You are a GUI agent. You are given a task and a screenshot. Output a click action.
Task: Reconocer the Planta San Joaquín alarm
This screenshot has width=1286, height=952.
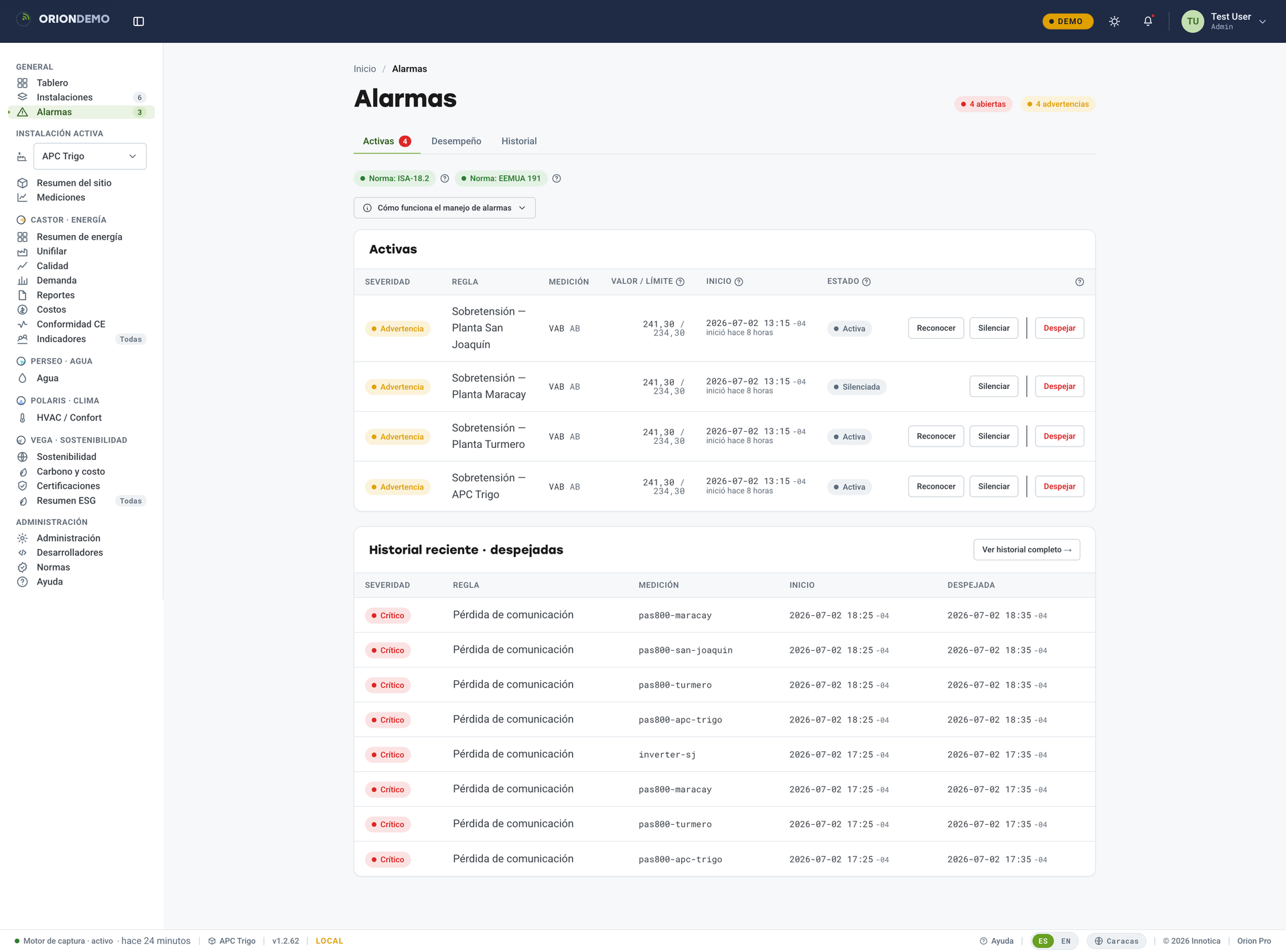click(936, 328)
